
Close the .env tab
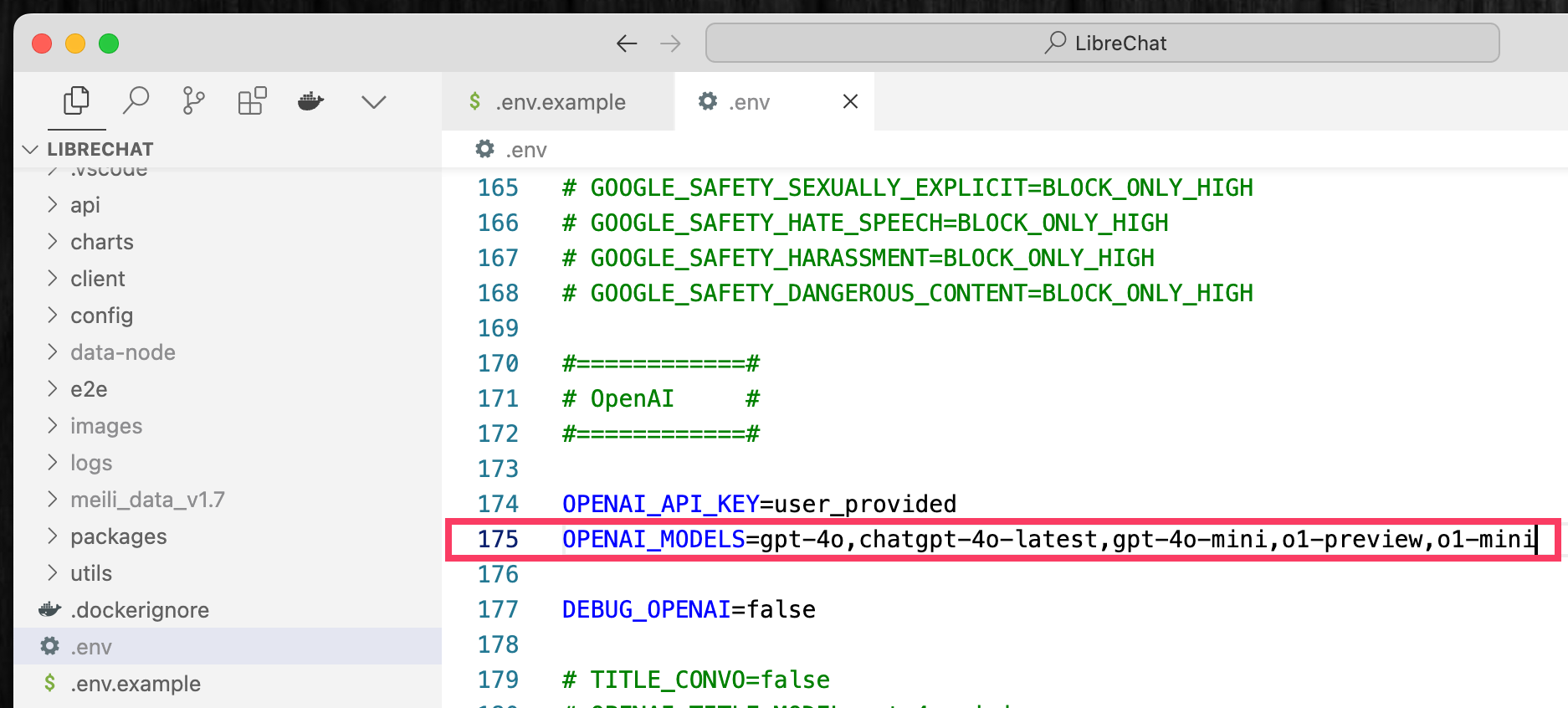click(x=850, y=101)
